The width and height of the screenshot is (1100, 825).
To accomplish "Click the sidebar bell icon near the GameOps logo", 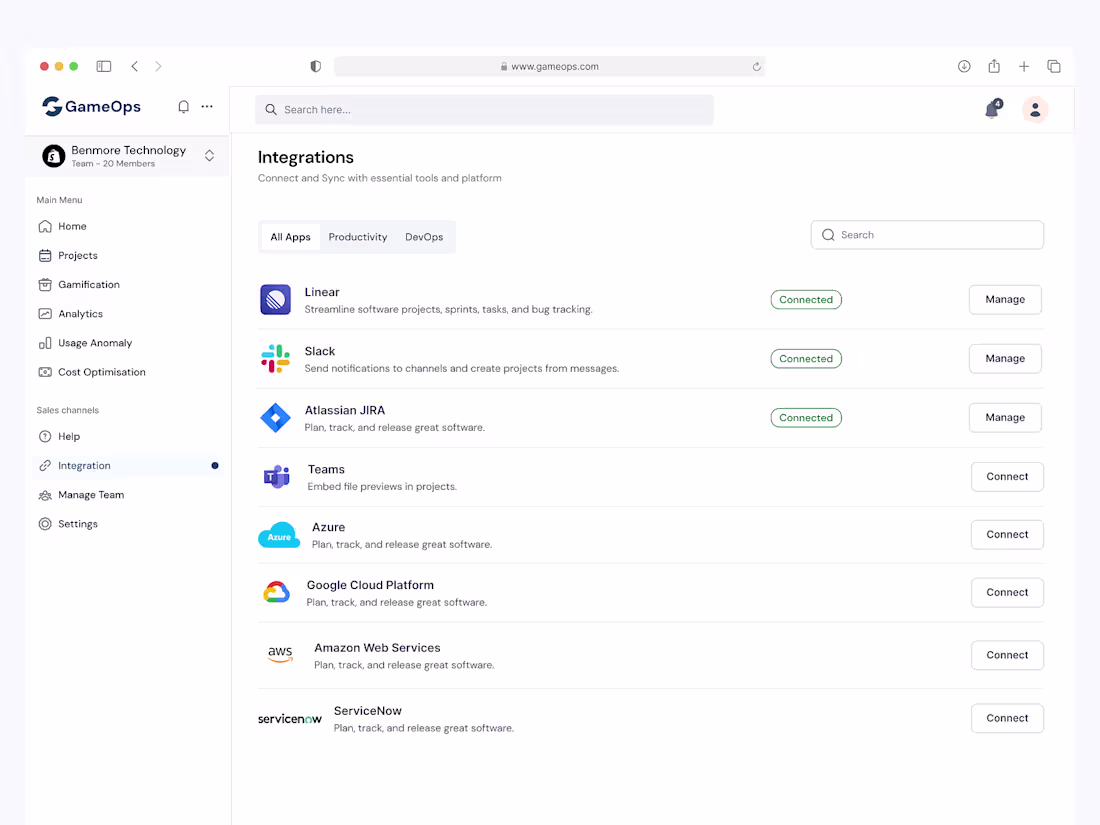I will (x=183, y=106).
